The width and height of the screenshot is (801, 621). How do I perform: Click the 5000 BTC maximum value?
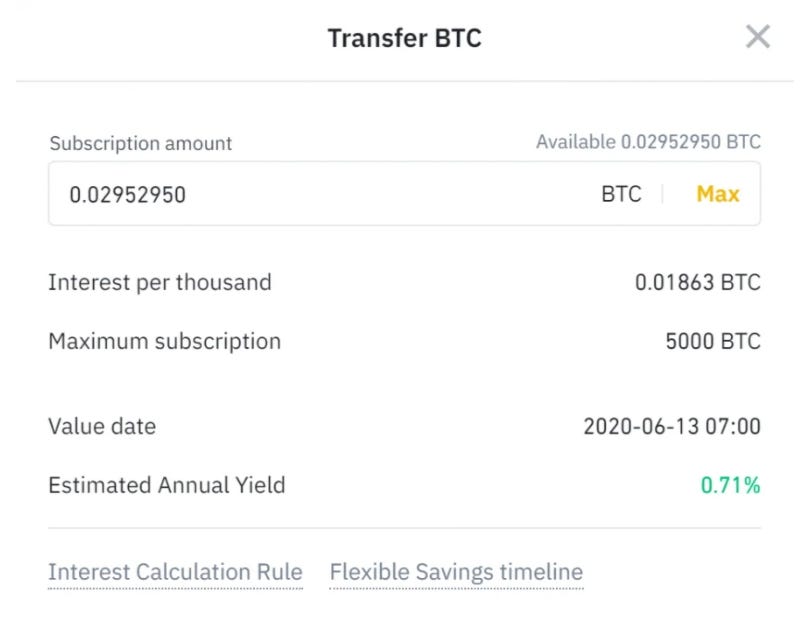[713, 341]
